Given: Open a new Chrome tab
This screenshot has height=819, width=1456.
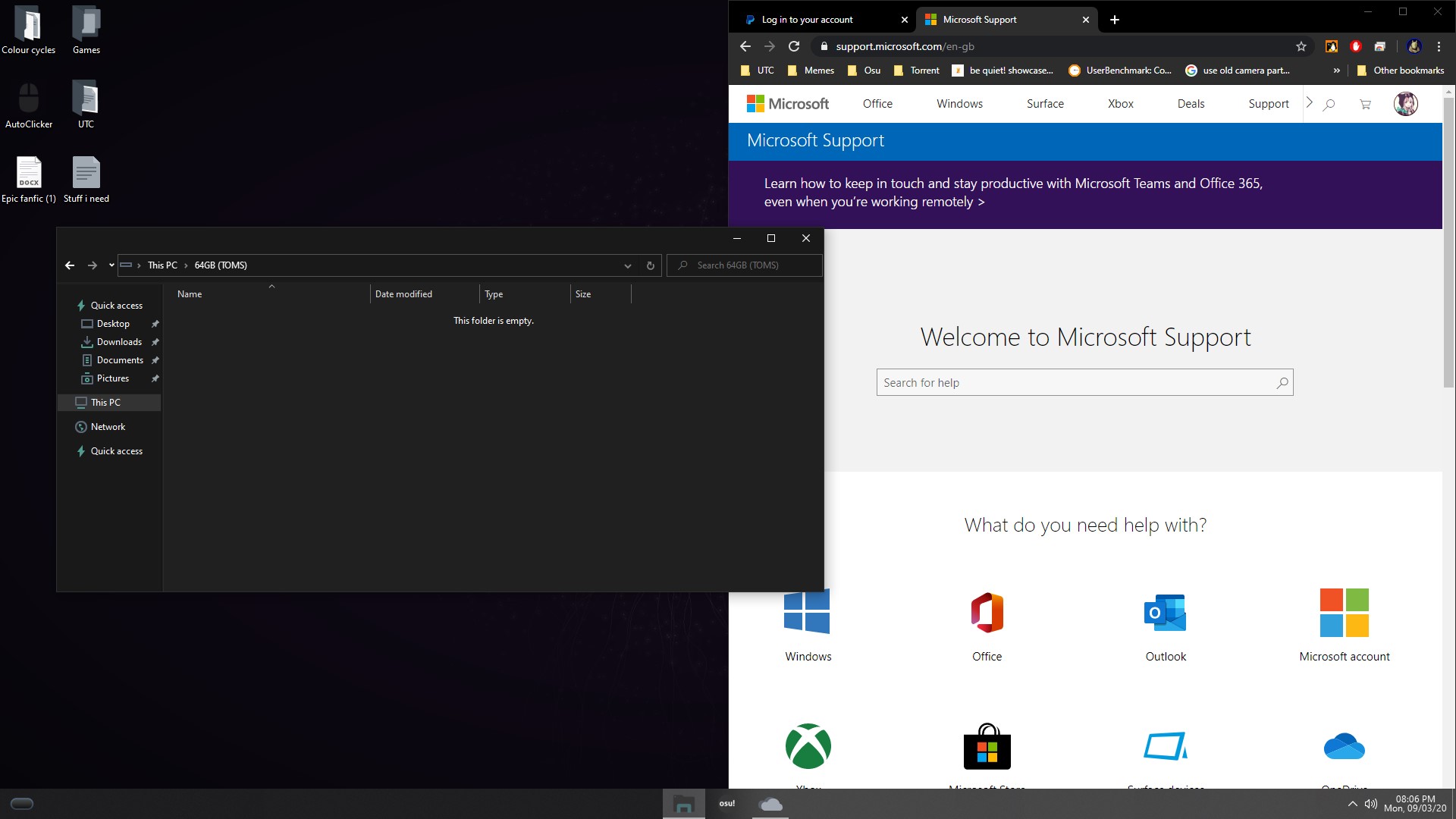Looking at the screenshot, I should [1115, 20].
